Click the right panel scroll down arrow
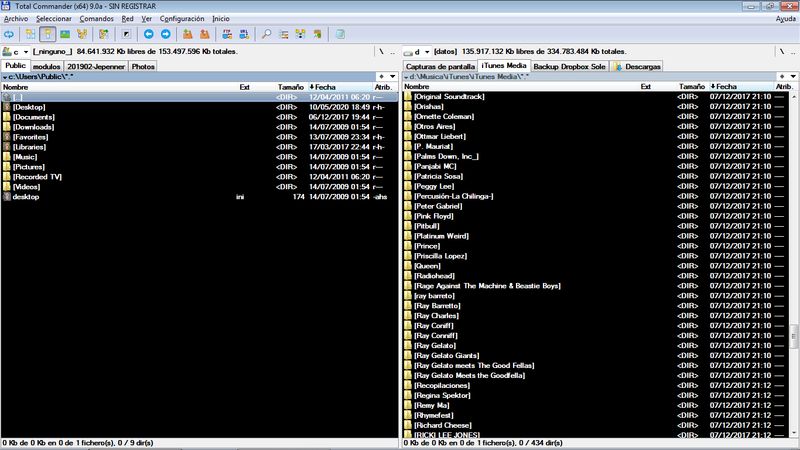The height and width of the screenshot is (450, 800). point(794,433)
